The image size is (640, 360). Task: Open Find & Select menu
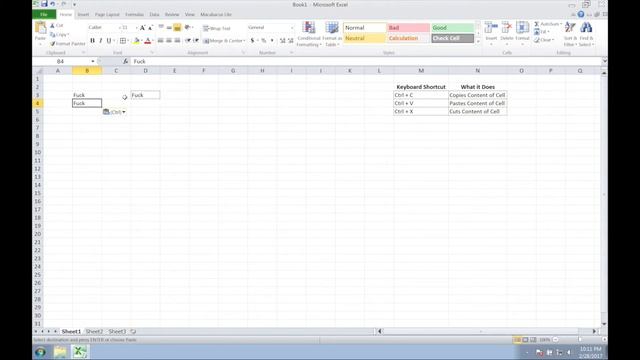coord(586,34)
